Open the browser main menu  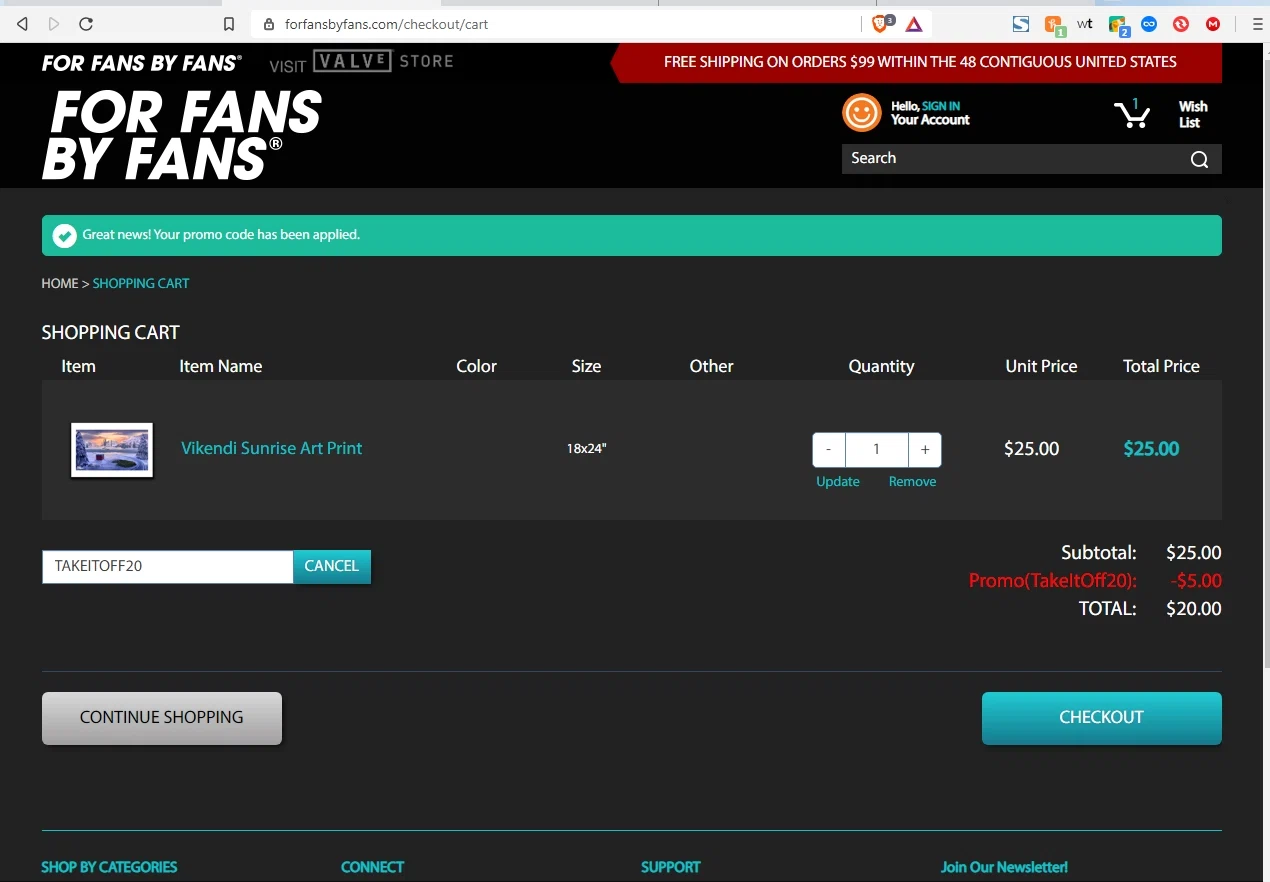click(1257, 24)
